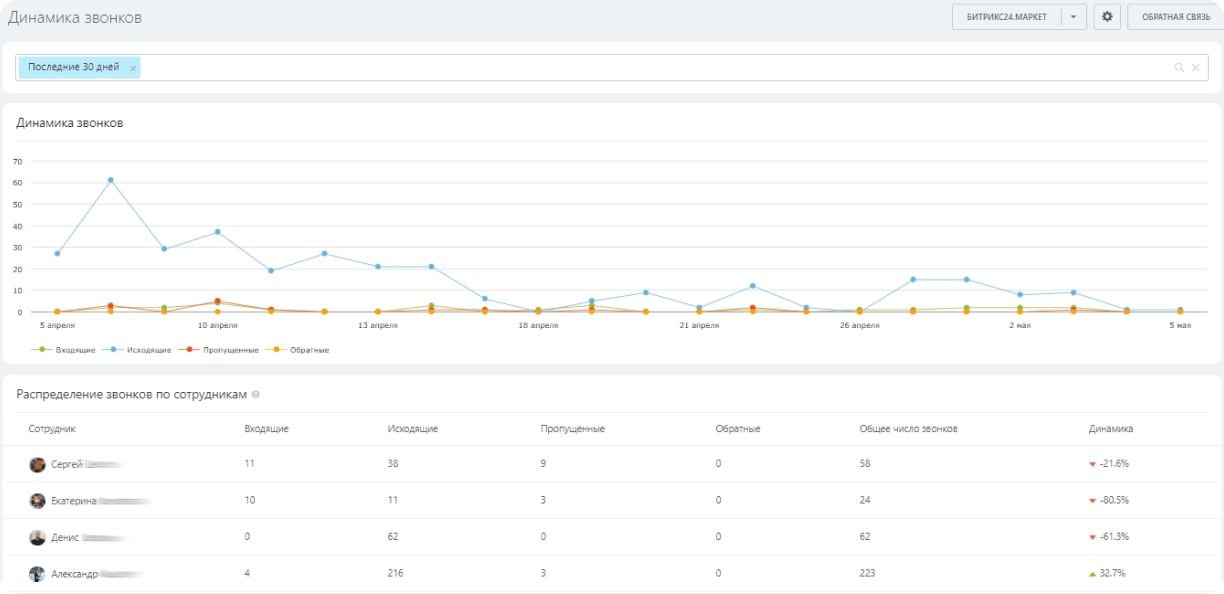Clear the filter with the far-right X icon

click(1195, 68)
